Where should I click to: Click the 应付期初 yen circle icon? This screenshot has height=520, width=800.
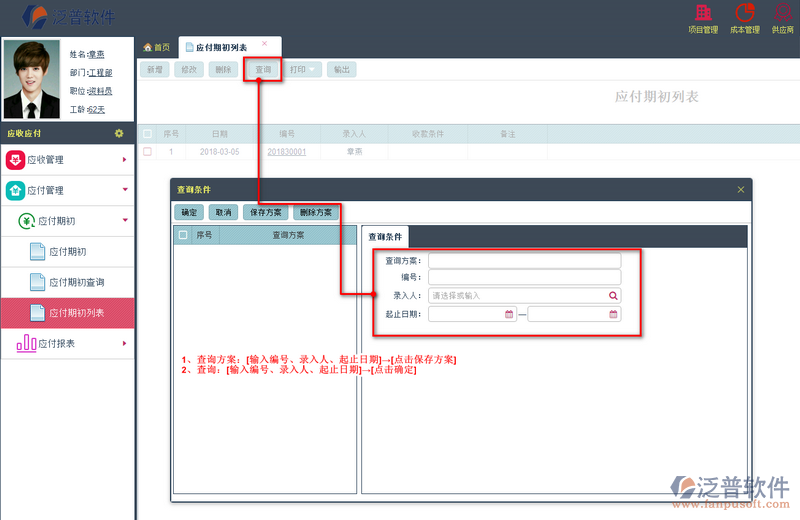coord(27,221)
